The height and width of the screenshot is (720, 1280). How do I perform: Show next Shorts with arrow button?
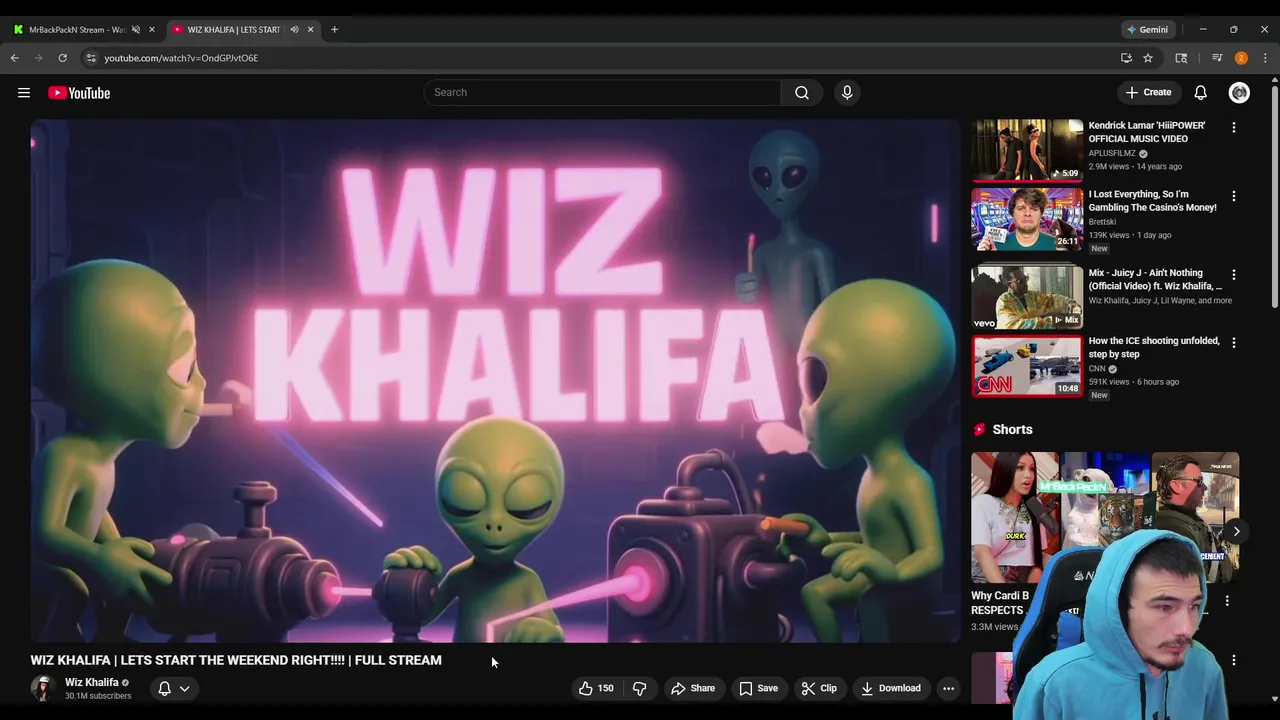point(1236,532)
